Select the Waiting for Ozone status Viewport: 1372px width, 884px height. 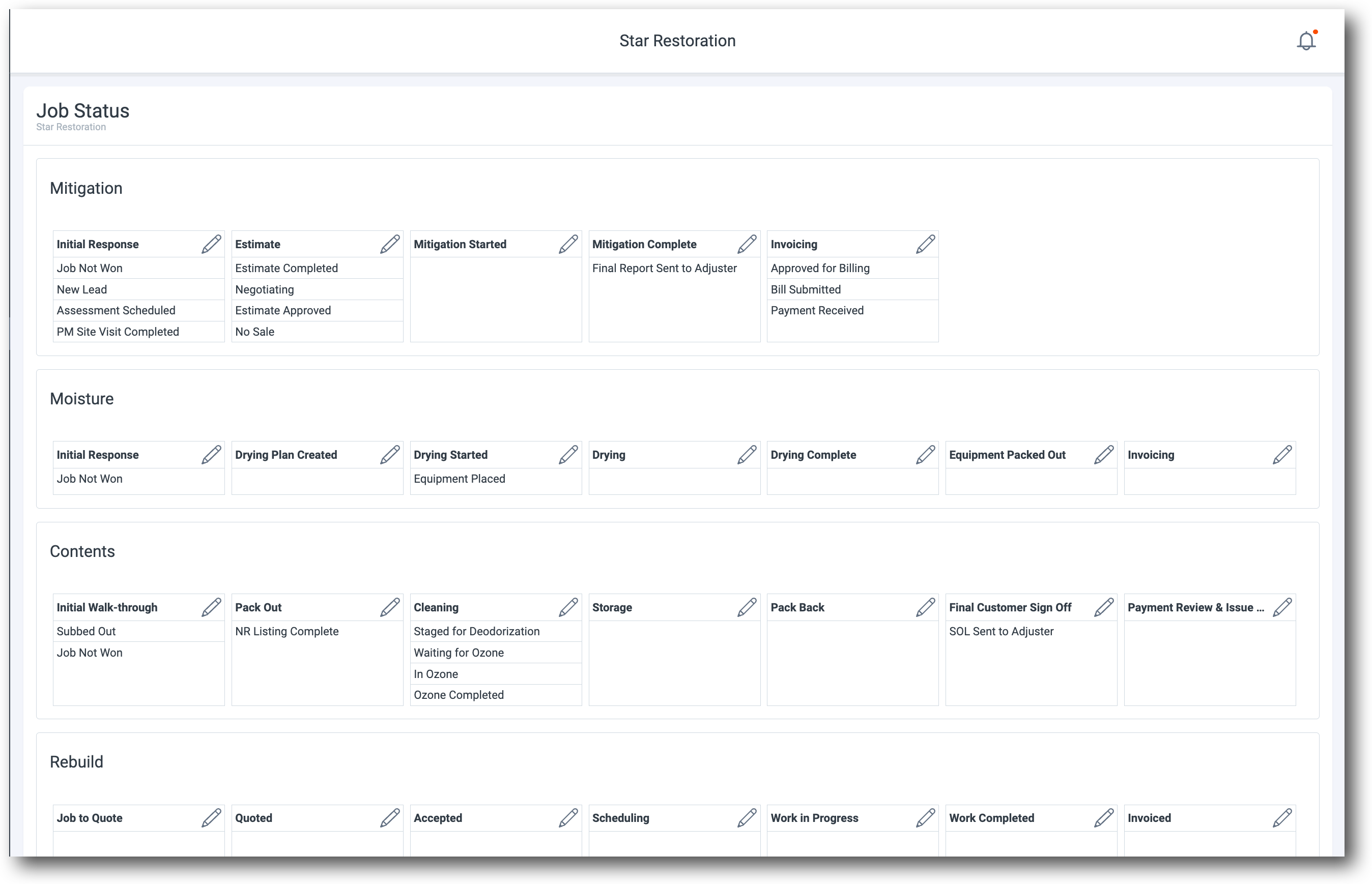pyautogui.click(x=459, y=652)
